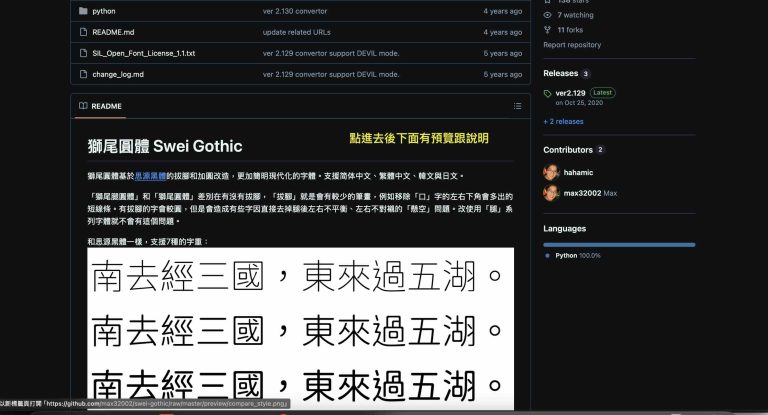Screen dimensions: 768x415
Task: Click hahamic's avatar
Action: coord(552,172)
